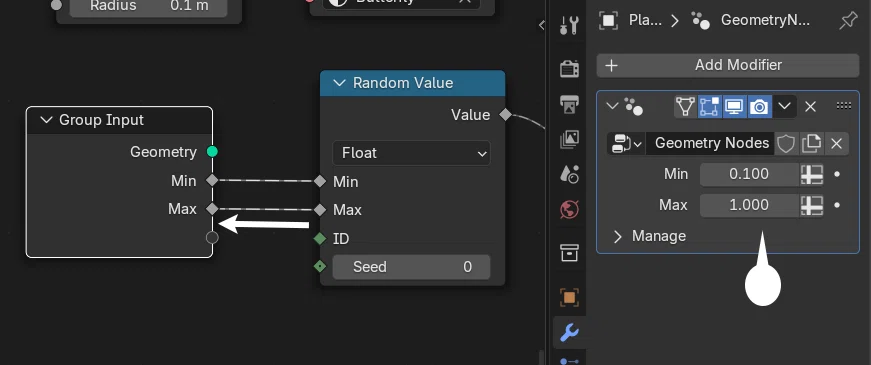Viewport: 871px width, 365px height.
Task: Toggle modifier on-cage display
Action: [685, 106]
